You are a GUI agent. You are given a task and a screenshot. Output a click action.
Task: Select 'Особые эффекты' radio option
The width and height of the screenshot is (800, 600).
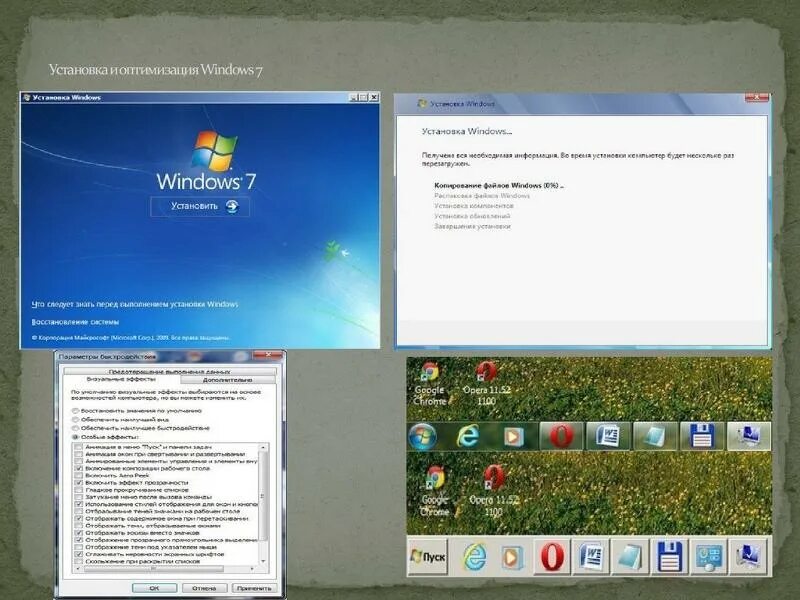pyautogui.click(x=76, y=437)
